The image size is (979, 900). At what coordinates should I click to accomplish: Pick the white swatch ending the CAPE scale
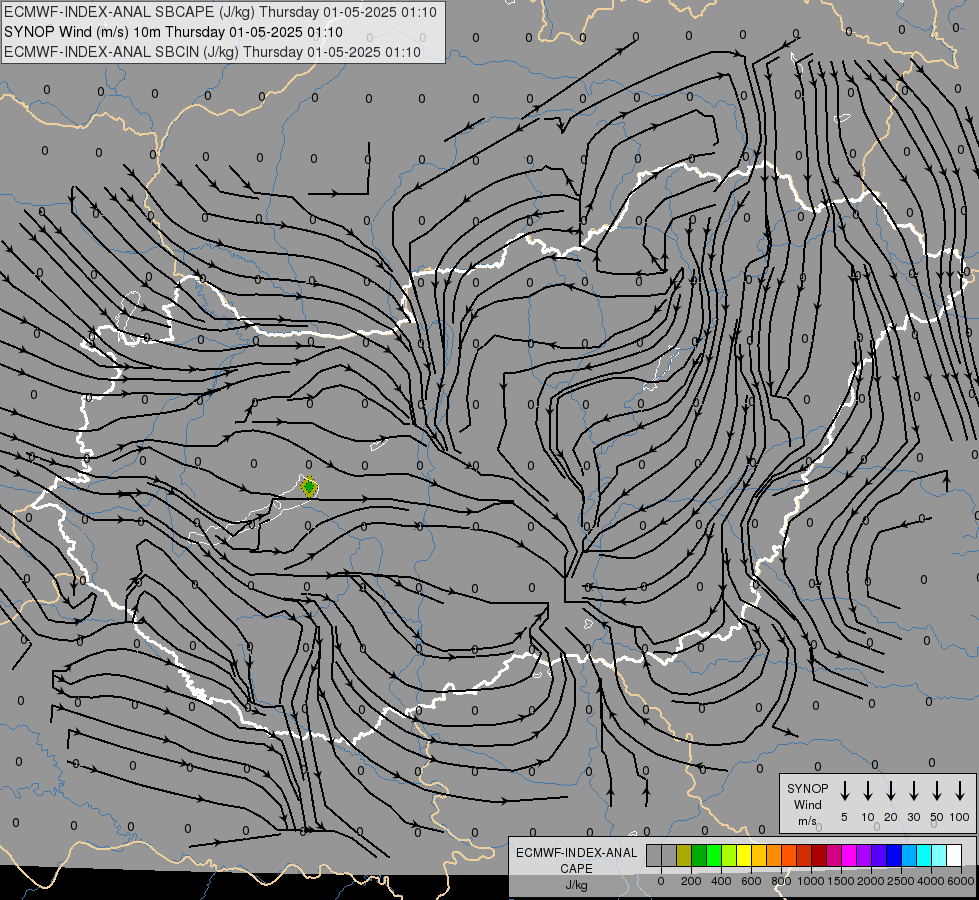955,855
